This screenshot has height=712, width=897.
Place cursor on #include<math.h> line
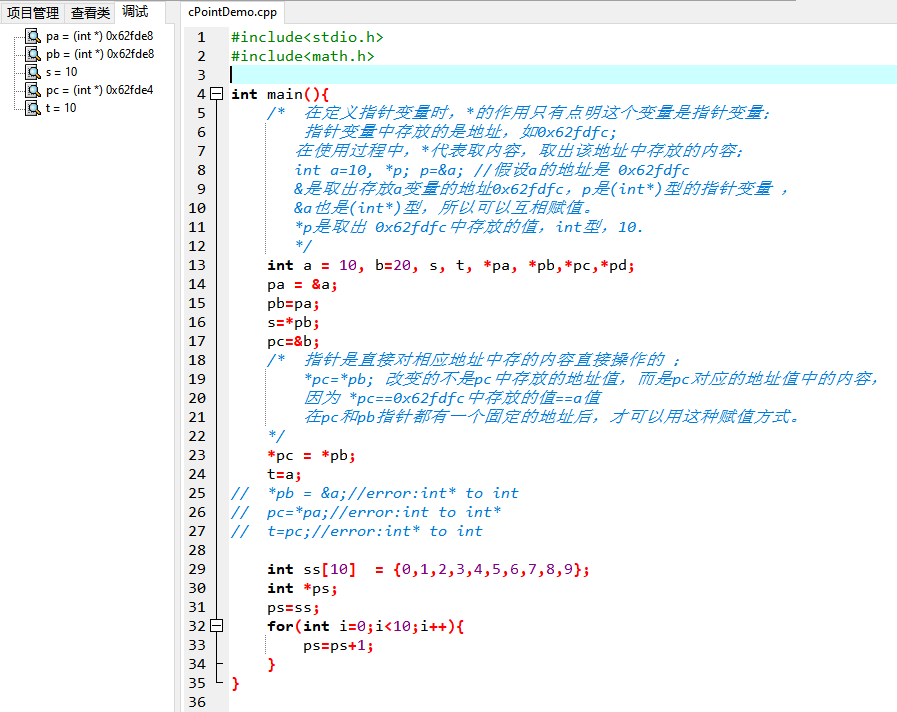(303, 56)
